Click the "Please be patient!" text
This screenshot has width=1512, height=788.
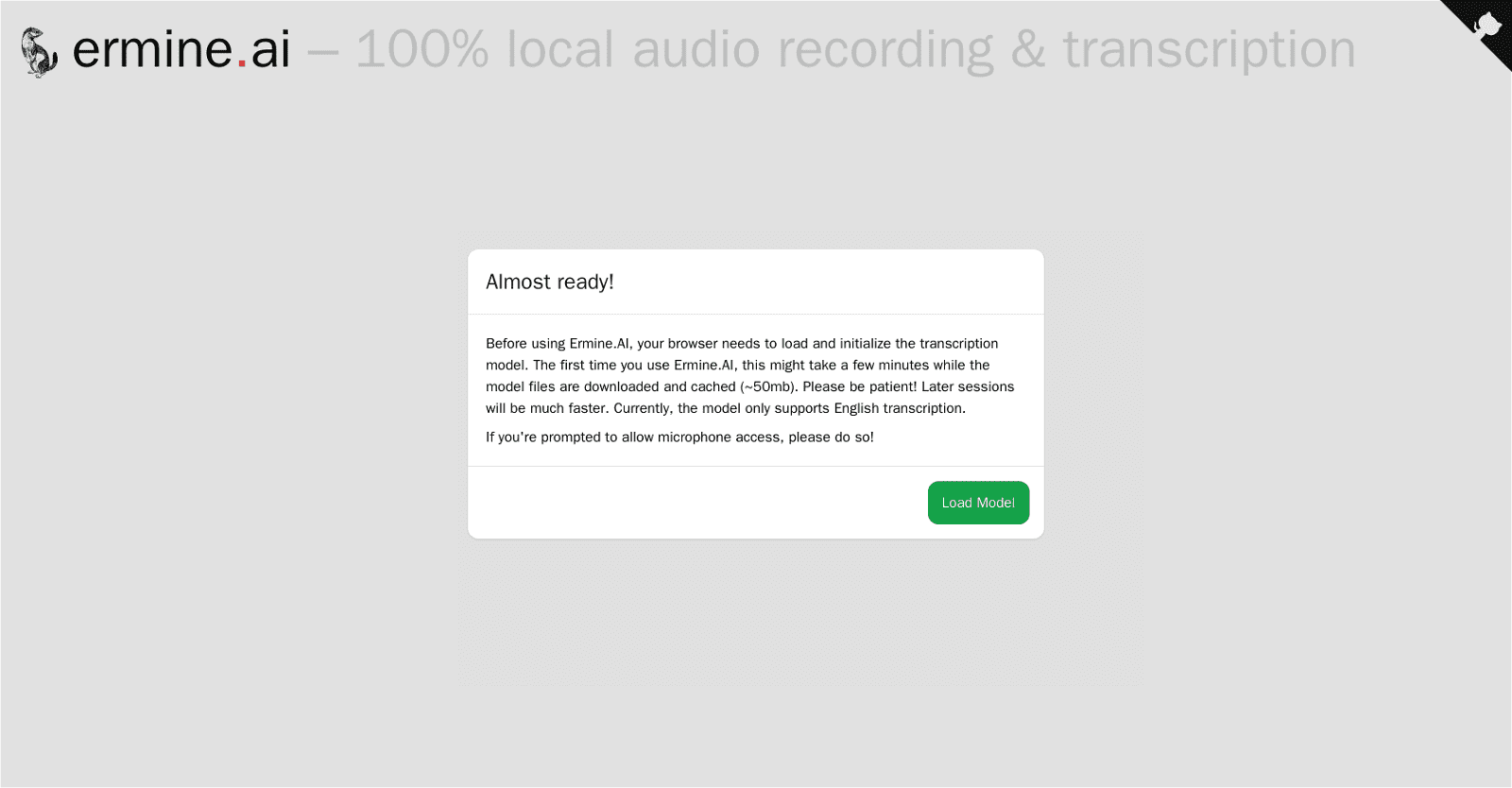859,386
